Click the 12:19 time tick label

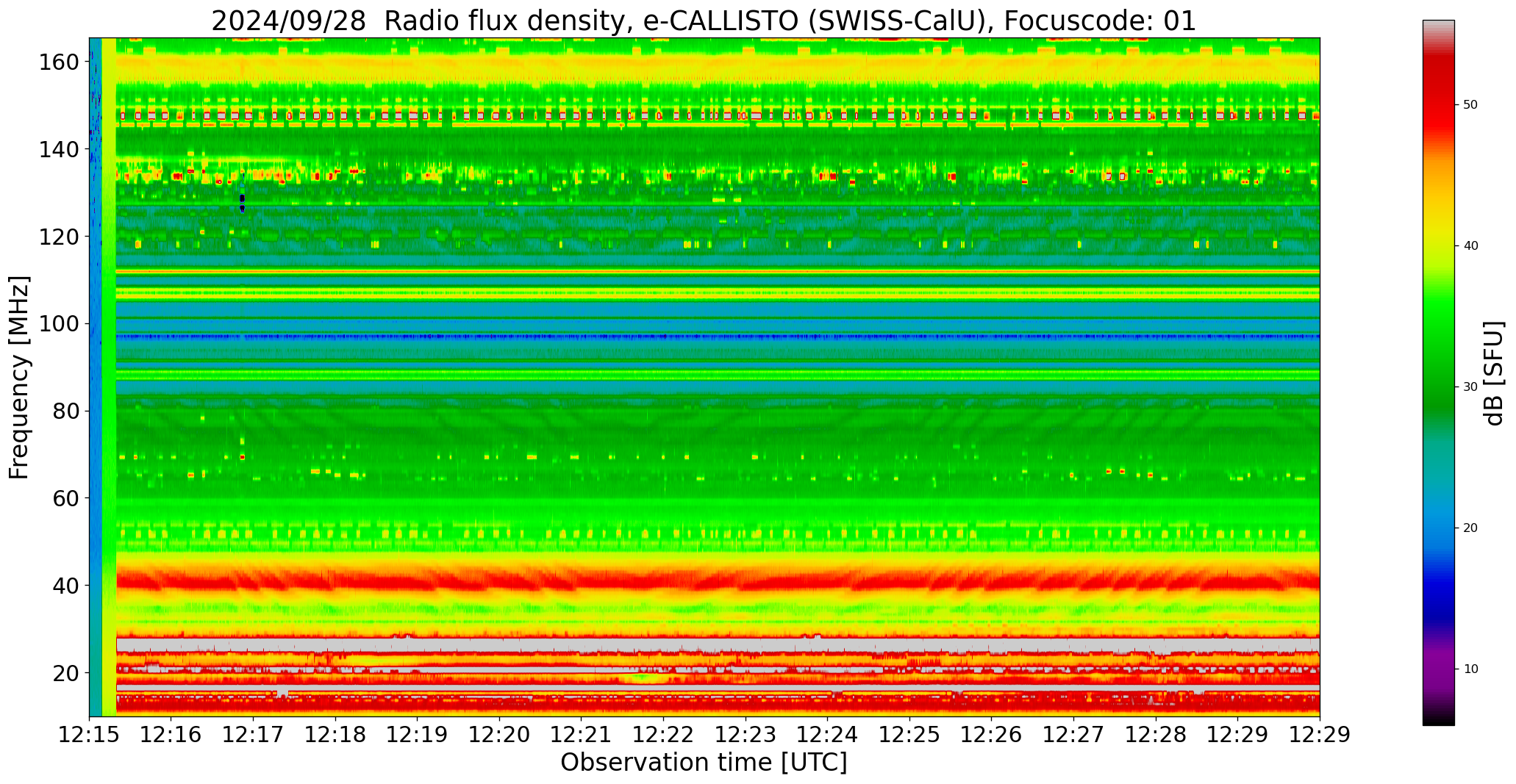pyautogui.click(x=418, y=735)
